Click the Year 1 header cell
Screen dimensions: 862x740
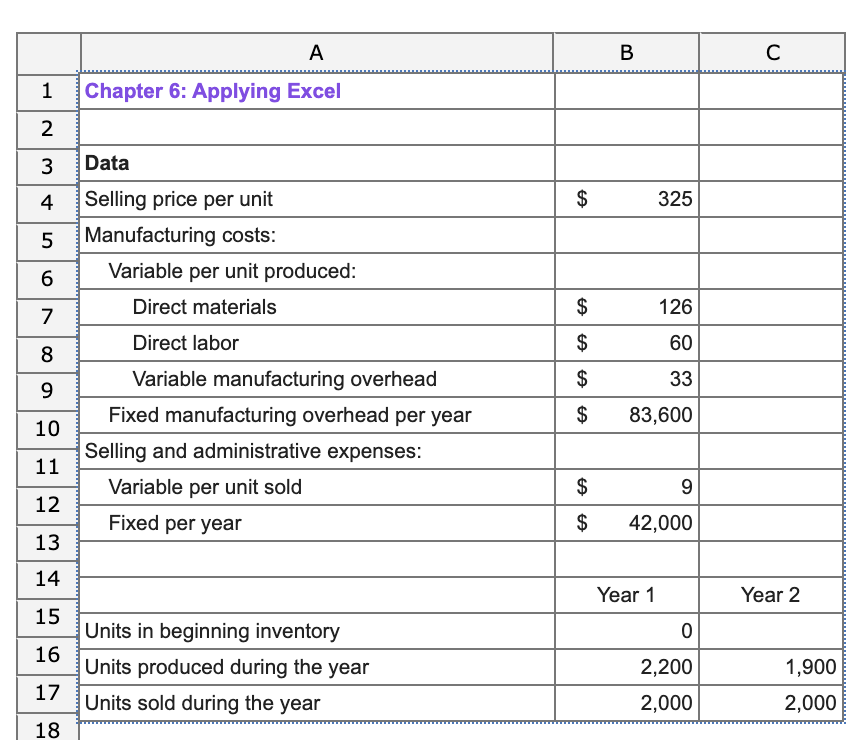[x=625, y=595]
